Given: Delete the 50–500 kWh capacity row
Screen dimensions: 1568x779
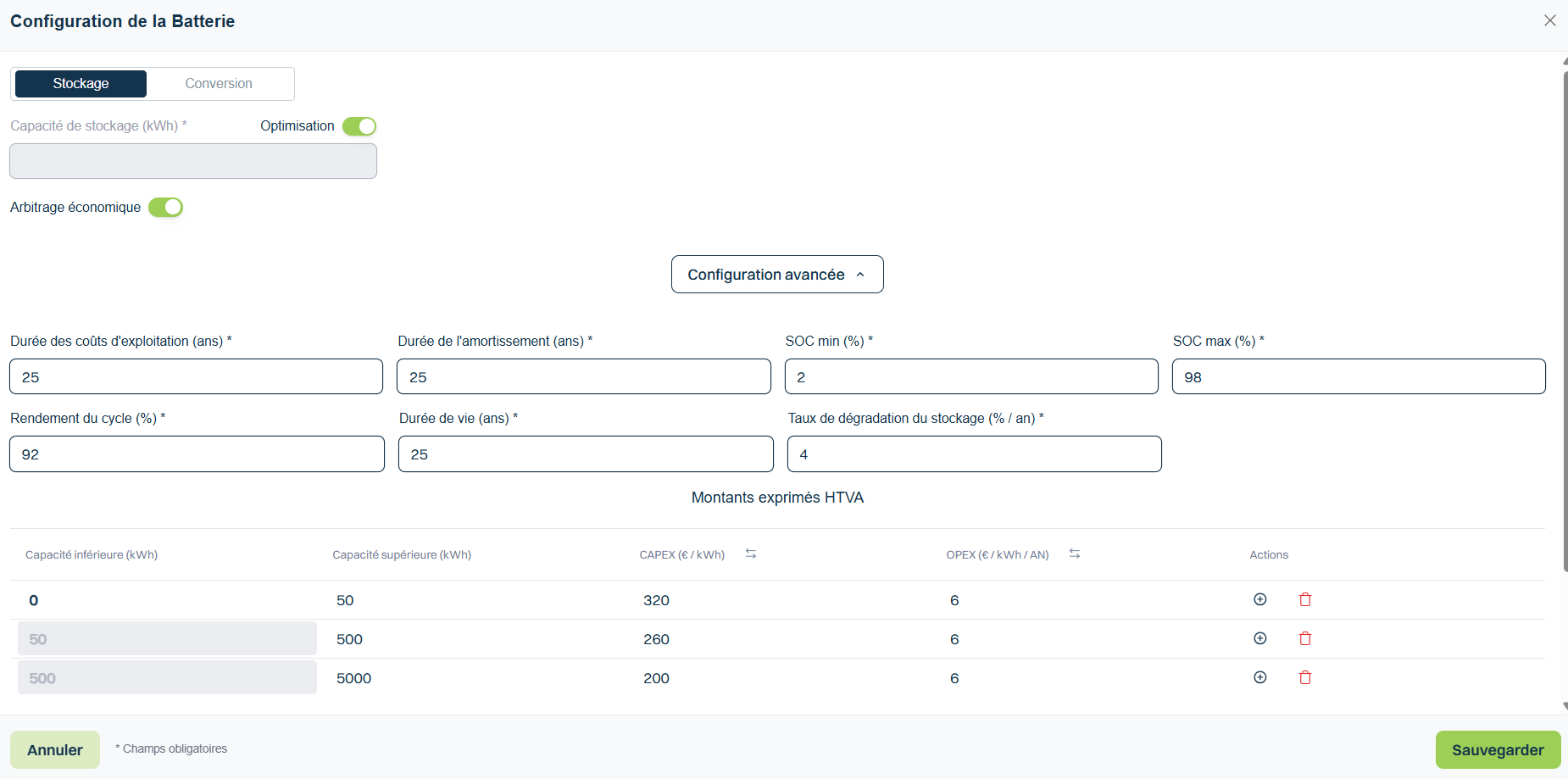Looking at the screenshot, I should point(1305,638).
